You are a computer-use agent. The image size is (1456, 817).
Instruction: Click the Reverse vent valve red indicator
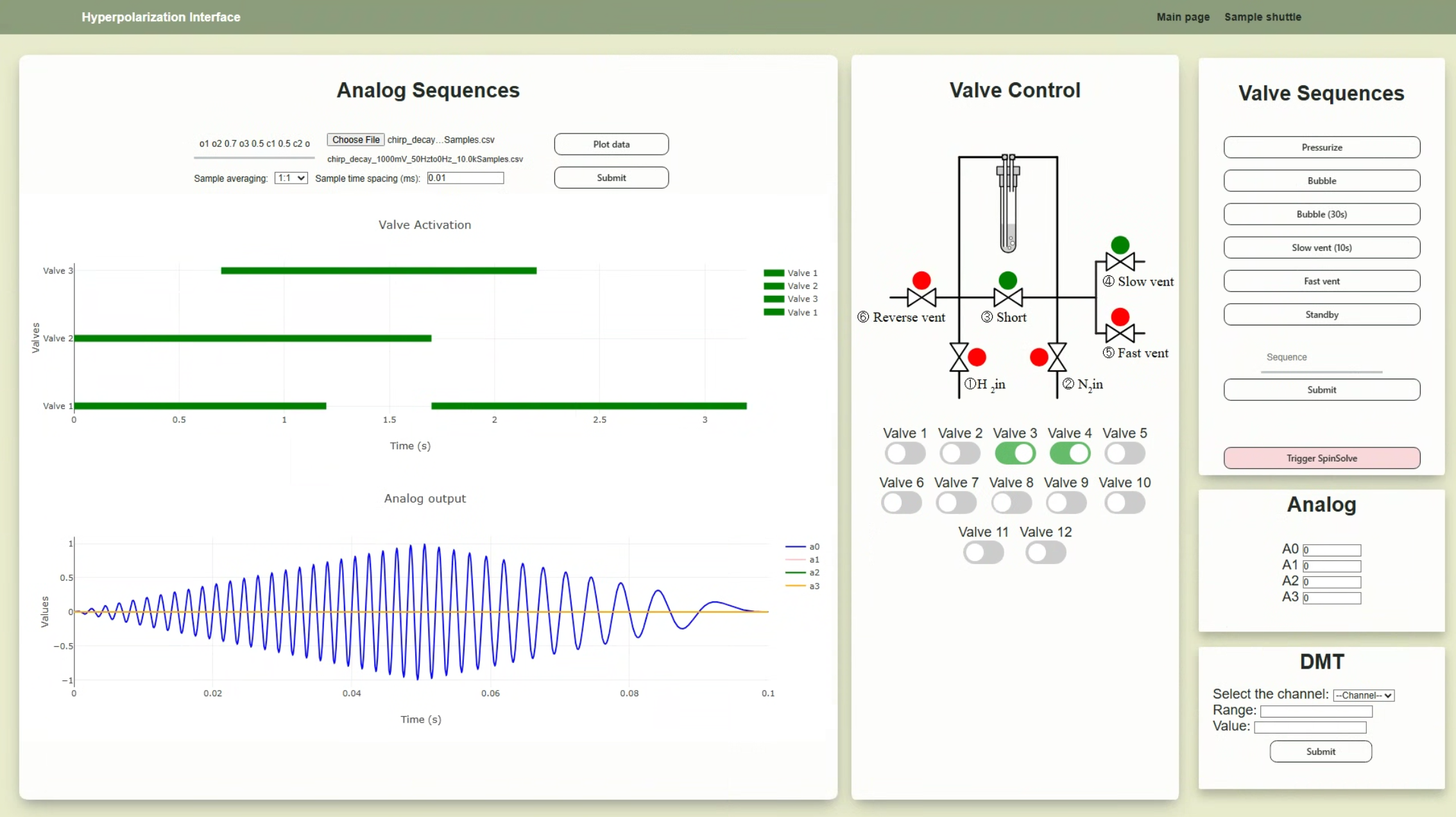pos(921,280)
